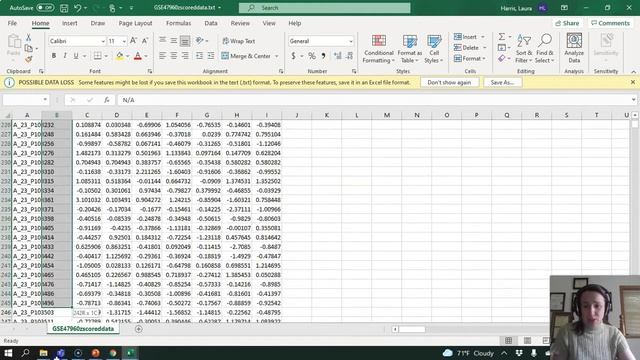The width and height of the screenshot is (640, 360).
Task: Click the formula bar showing N/A
Action: (375, 100)
